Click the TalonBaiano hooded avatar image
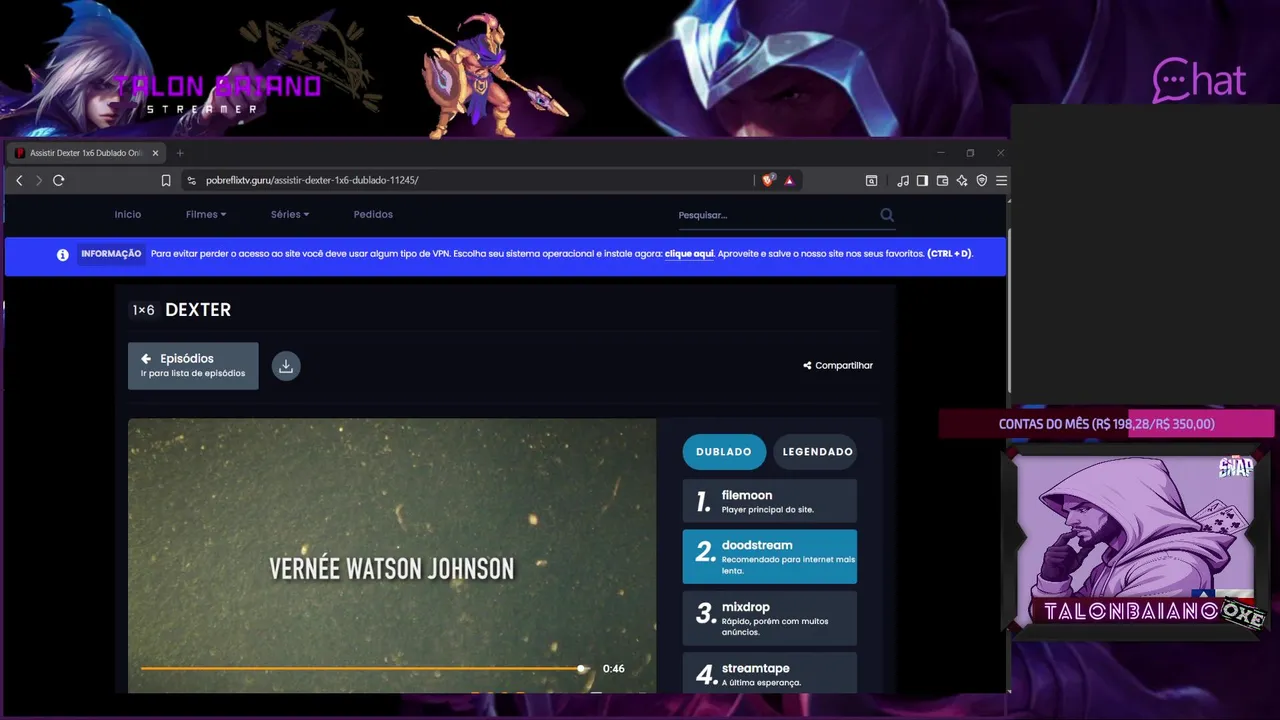 tap(1135, 541)
